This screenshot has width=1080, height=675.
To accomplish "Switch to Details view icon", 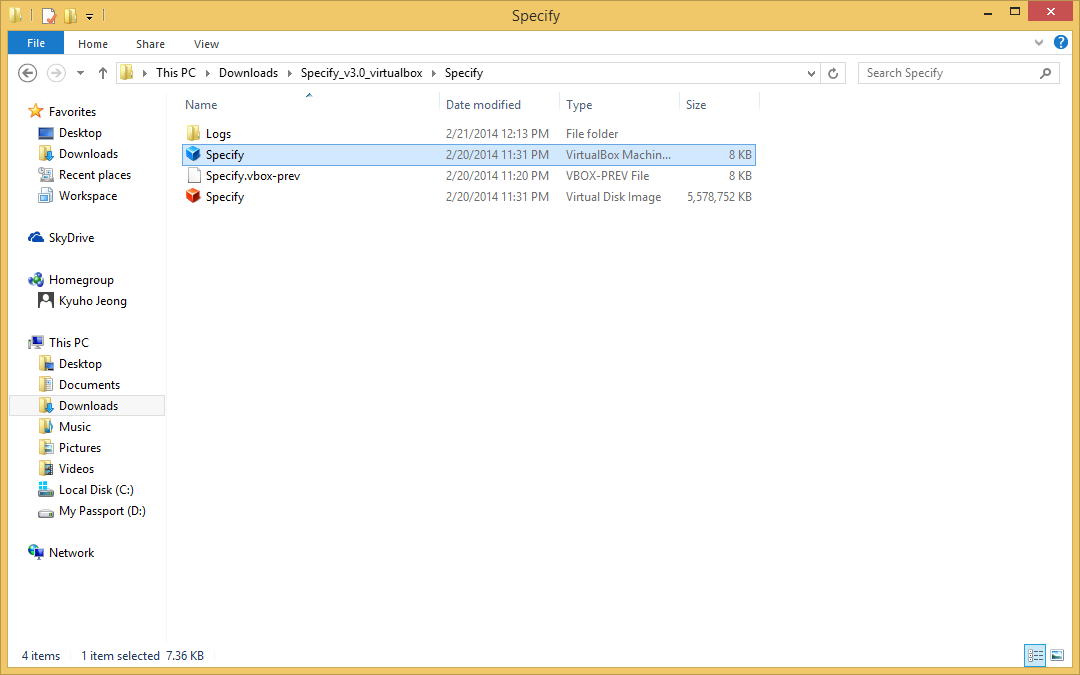I will pyautogui.click(x=1035, y=656).
